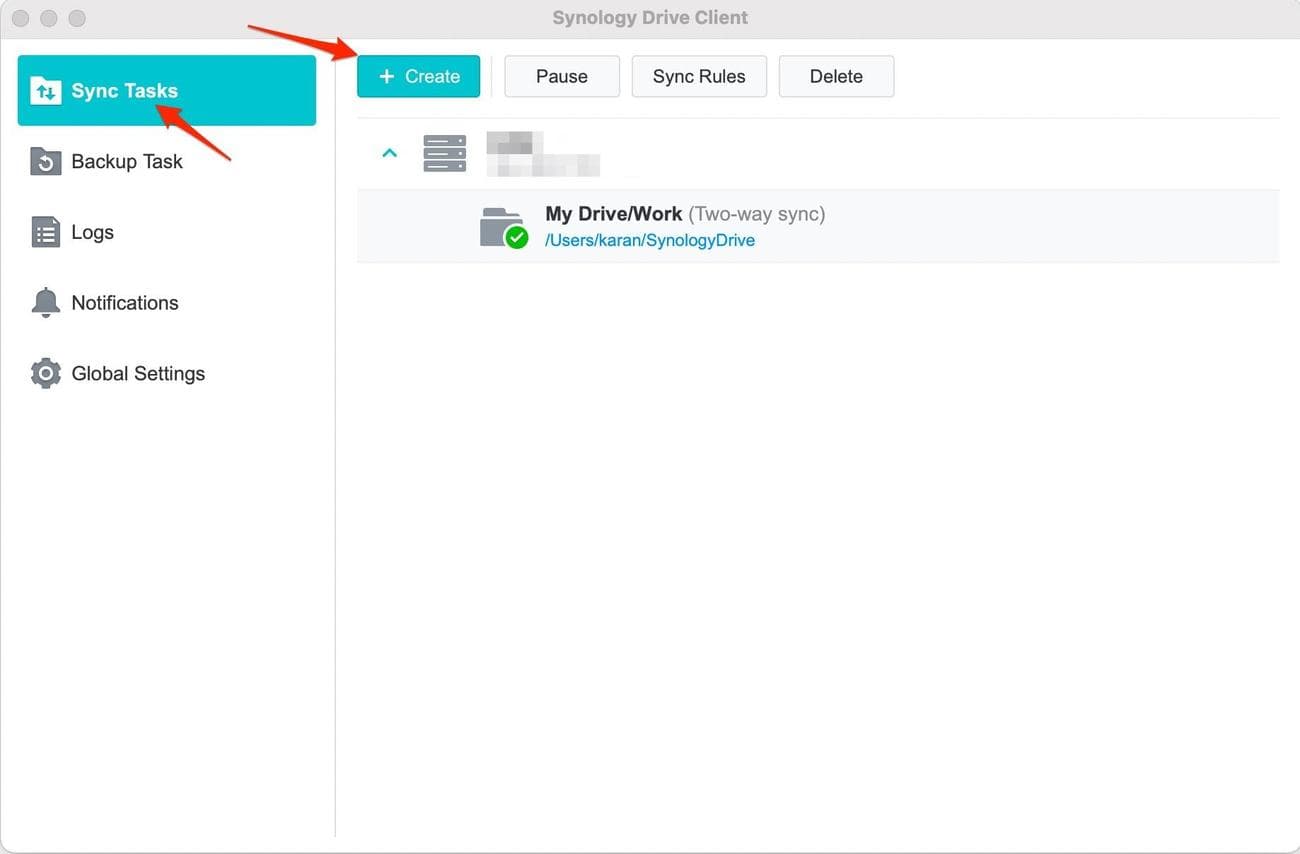1300x854 pixels.
Task: Click the Sync Rules button
Action: (x=698, y=76)
